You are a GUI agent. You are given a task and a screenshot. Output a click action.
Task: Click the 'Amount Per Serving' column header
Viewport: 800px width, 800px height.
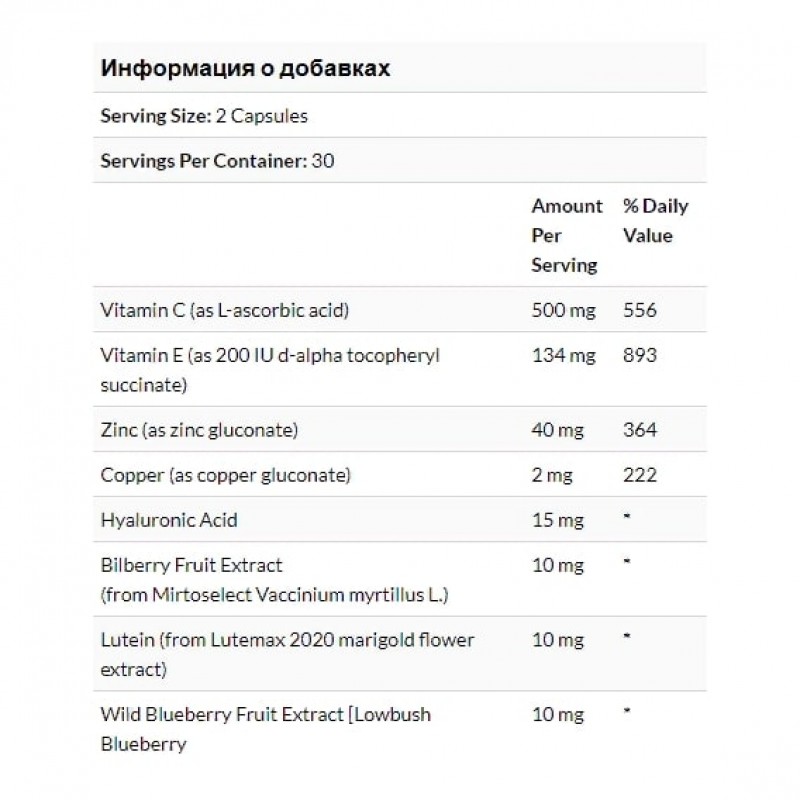click(x=566, y=236)
